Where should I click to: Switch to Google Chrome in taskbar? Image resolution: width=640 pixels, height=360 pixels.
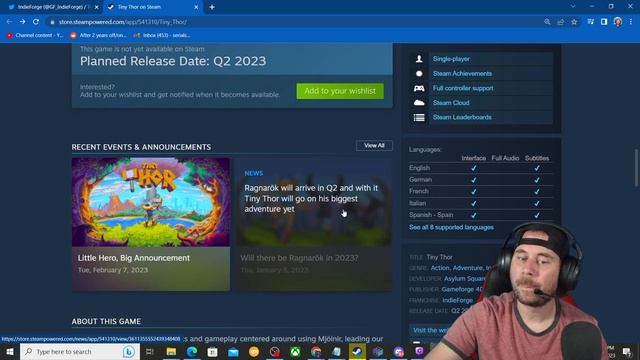316,351
